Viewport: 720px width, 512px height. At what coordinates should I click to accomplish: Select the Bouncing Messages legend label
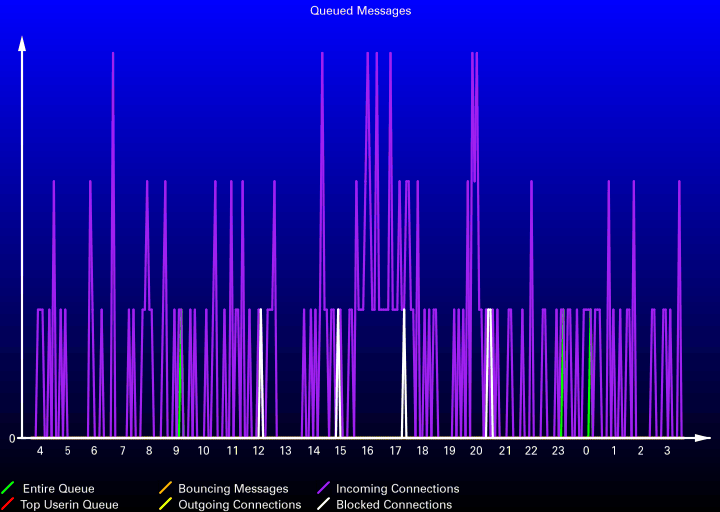tap(233, 489)
